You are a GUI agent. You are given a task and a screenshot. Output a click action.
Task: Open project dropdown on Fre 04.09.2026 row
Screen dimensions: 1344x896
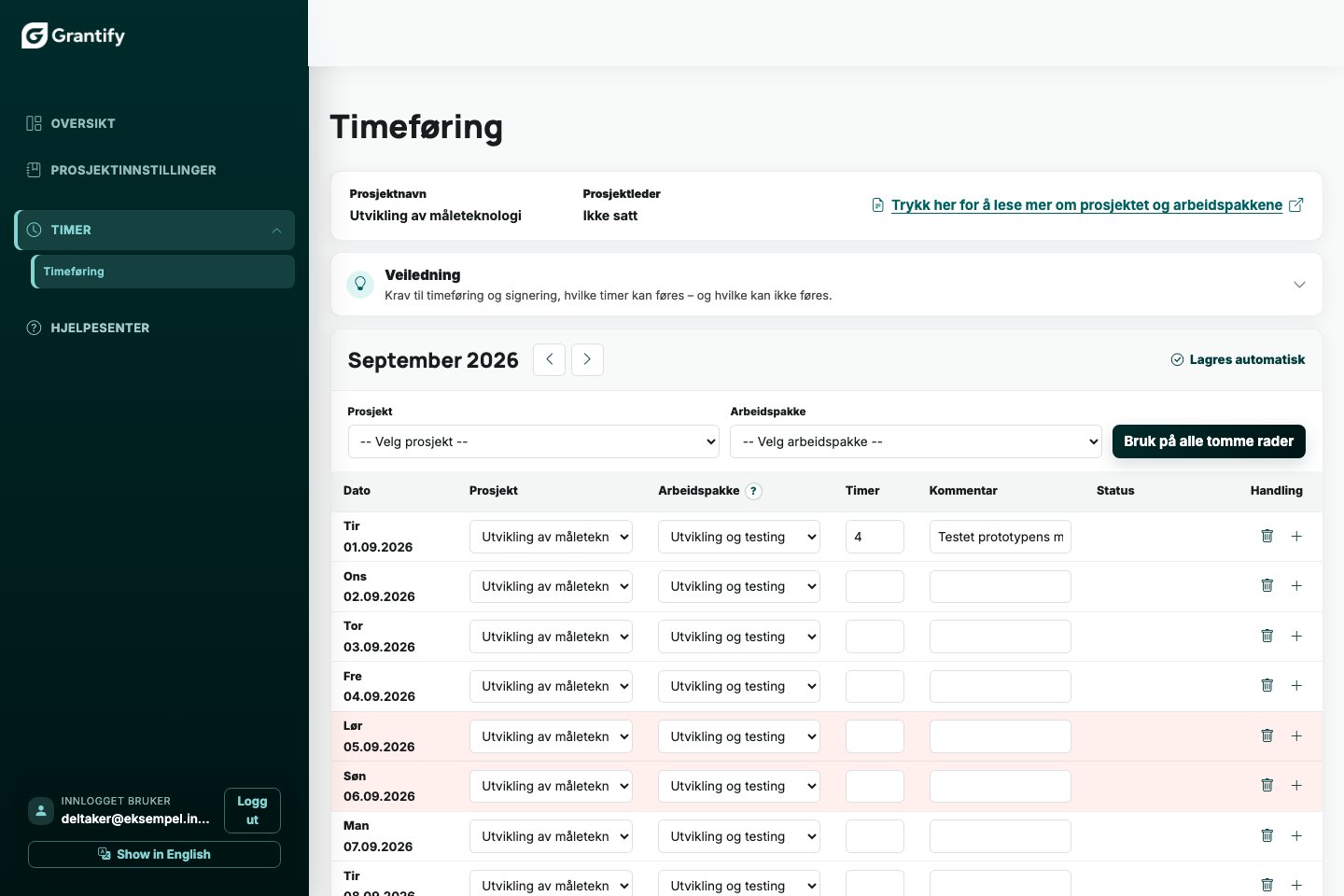coord(551,686)
